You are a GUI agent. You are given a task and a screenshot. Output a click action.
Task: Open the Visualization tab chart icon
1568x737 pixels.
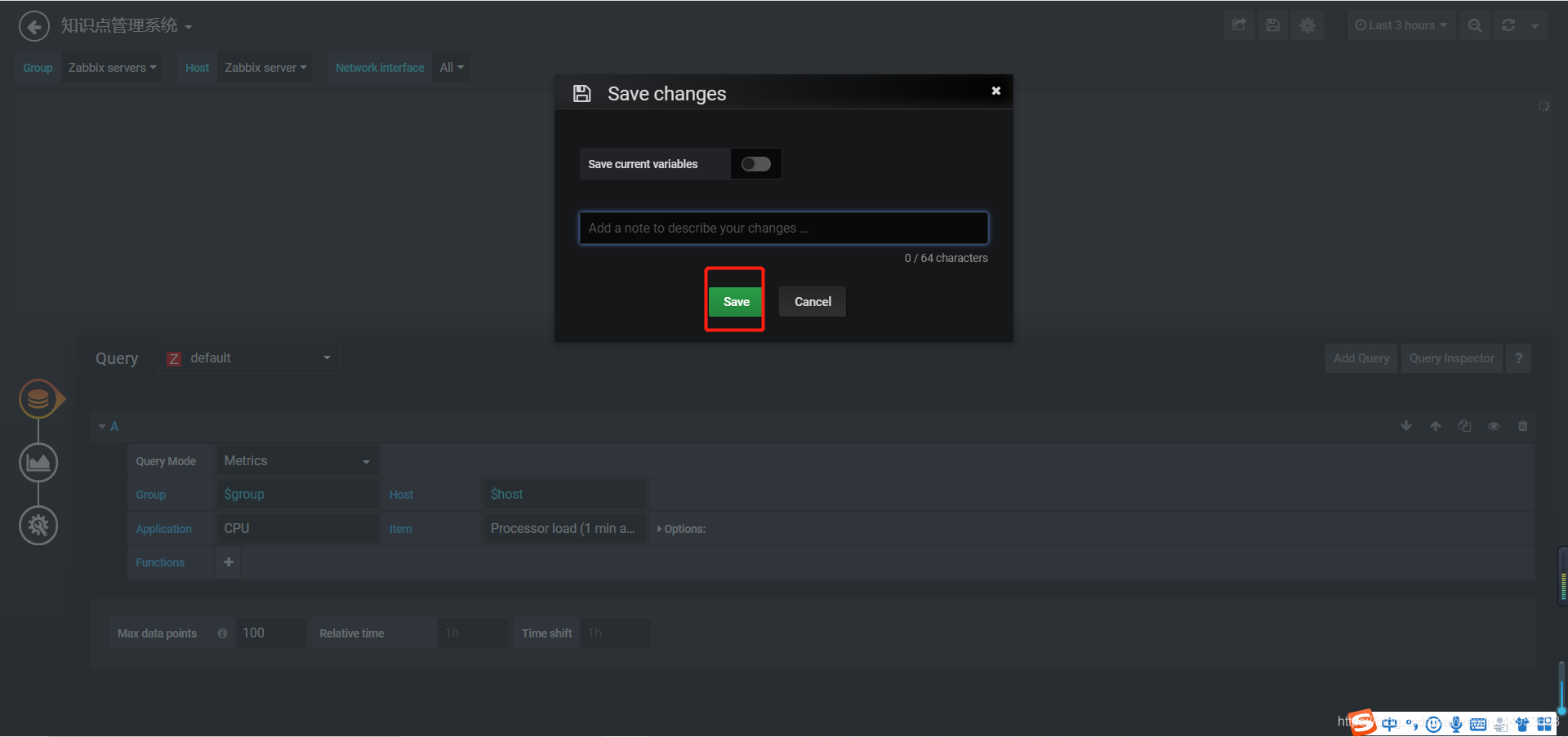38,463
